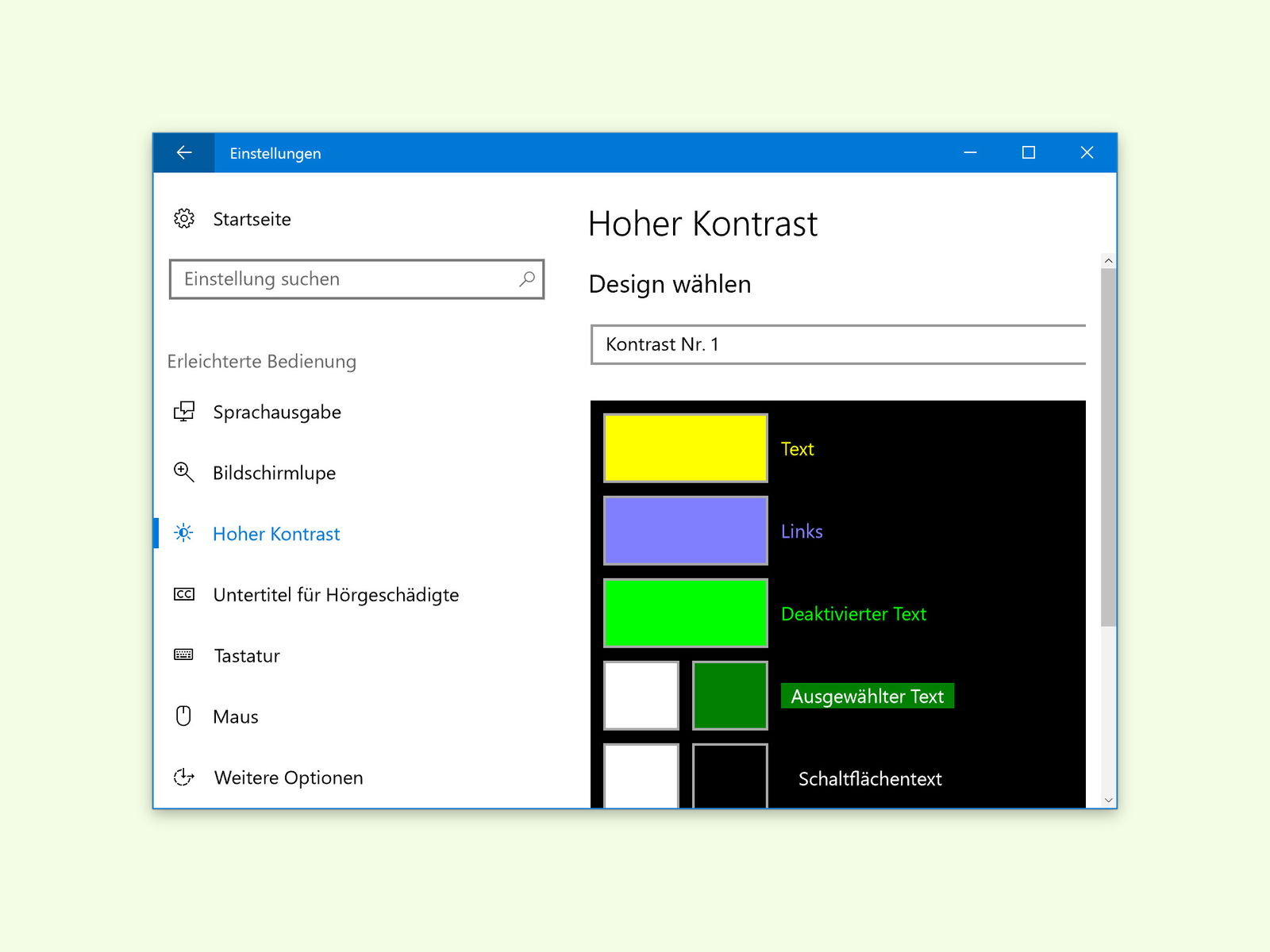Click the 'Einstellungen' window title
Screen dimensions: 1270x952
coord(275,154)
